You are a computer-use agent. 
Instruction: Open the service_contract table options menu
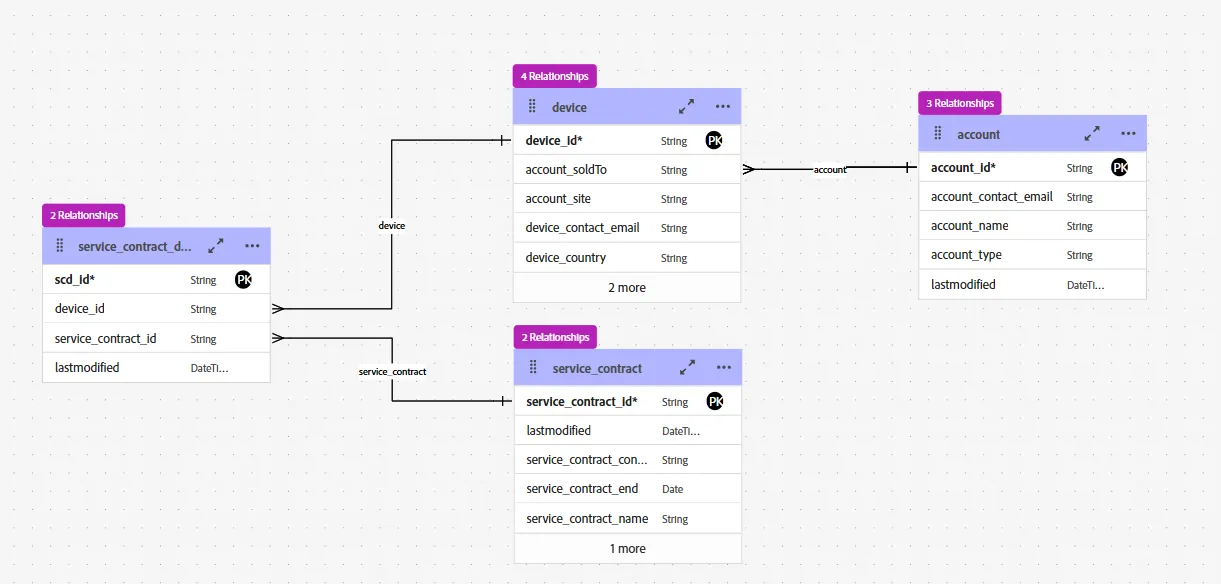click(724, 368)
